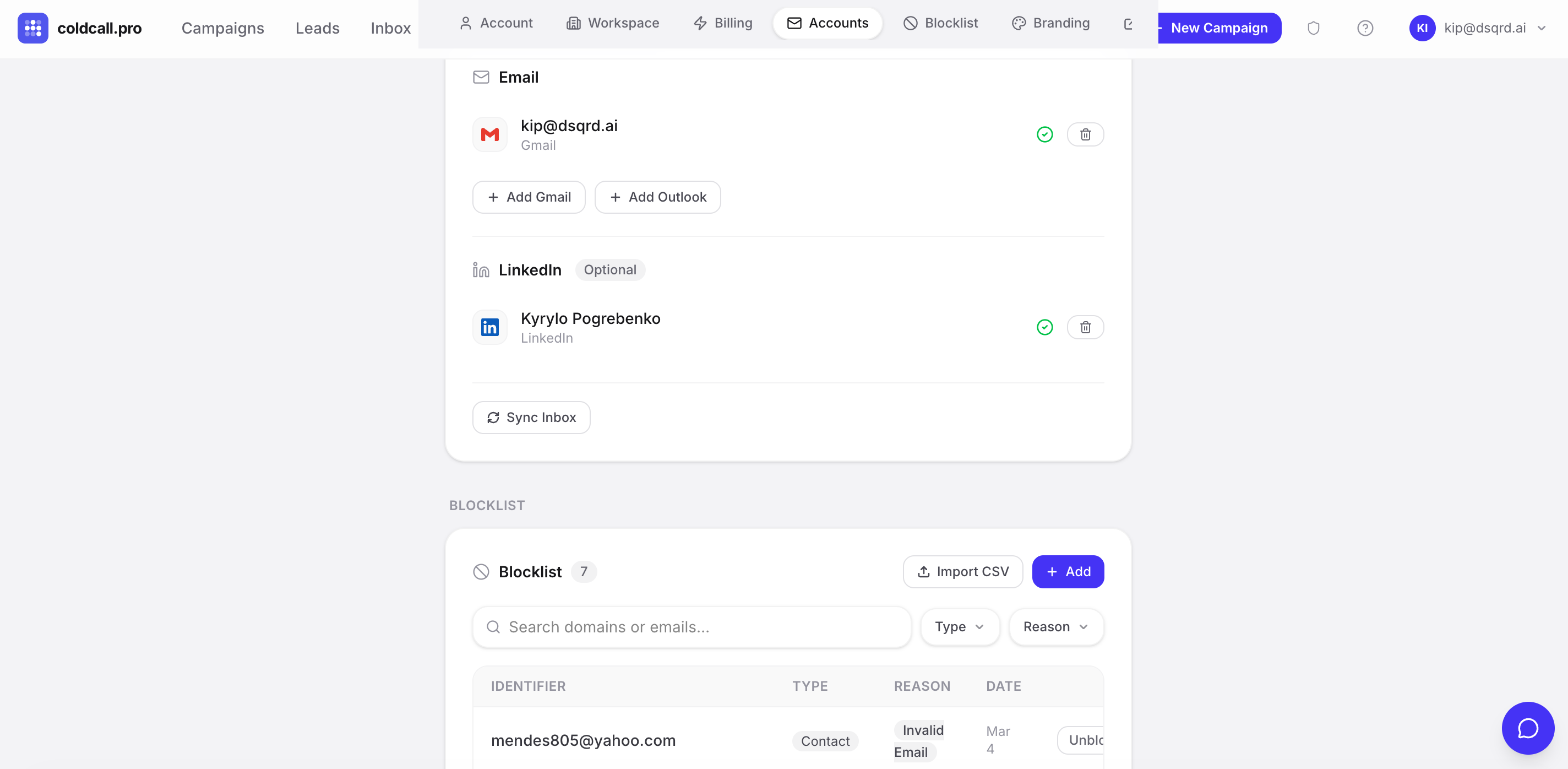Open the help question mark icon
The width and height of the screenshot is (1568, 769).
point(1365,28)
